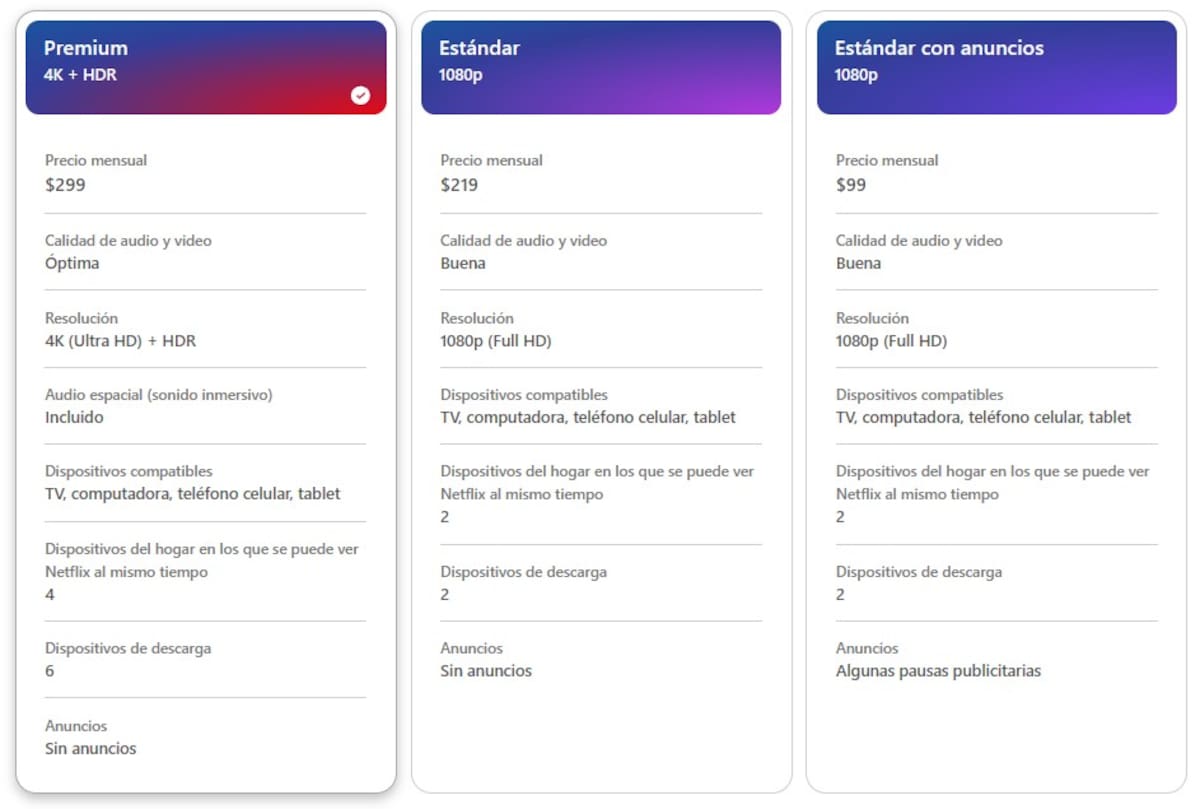
Task: Click 'Incluido' under spatial audio
Action: pyautogui.click(x=74, y=417)
